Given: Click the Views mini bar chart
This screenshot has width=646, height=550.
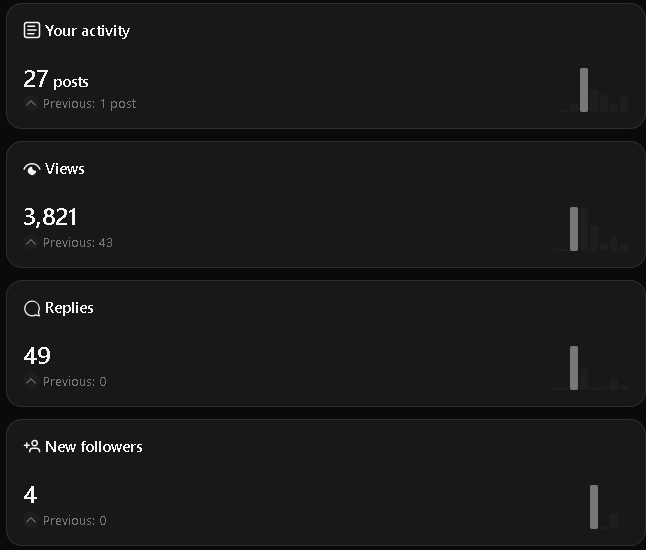Looking at the screenshot, I should 590,229.
